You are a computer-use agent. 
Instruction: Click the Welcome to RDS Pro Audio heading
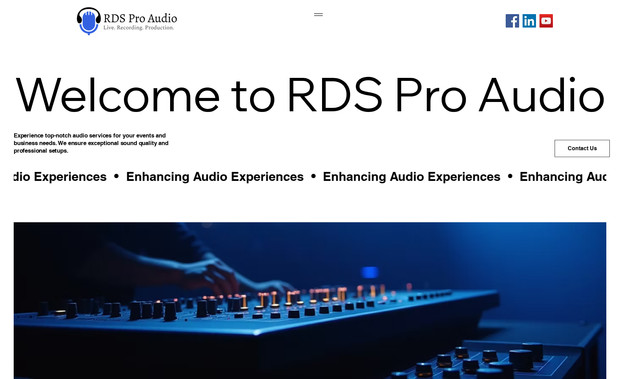click(310, 95)
